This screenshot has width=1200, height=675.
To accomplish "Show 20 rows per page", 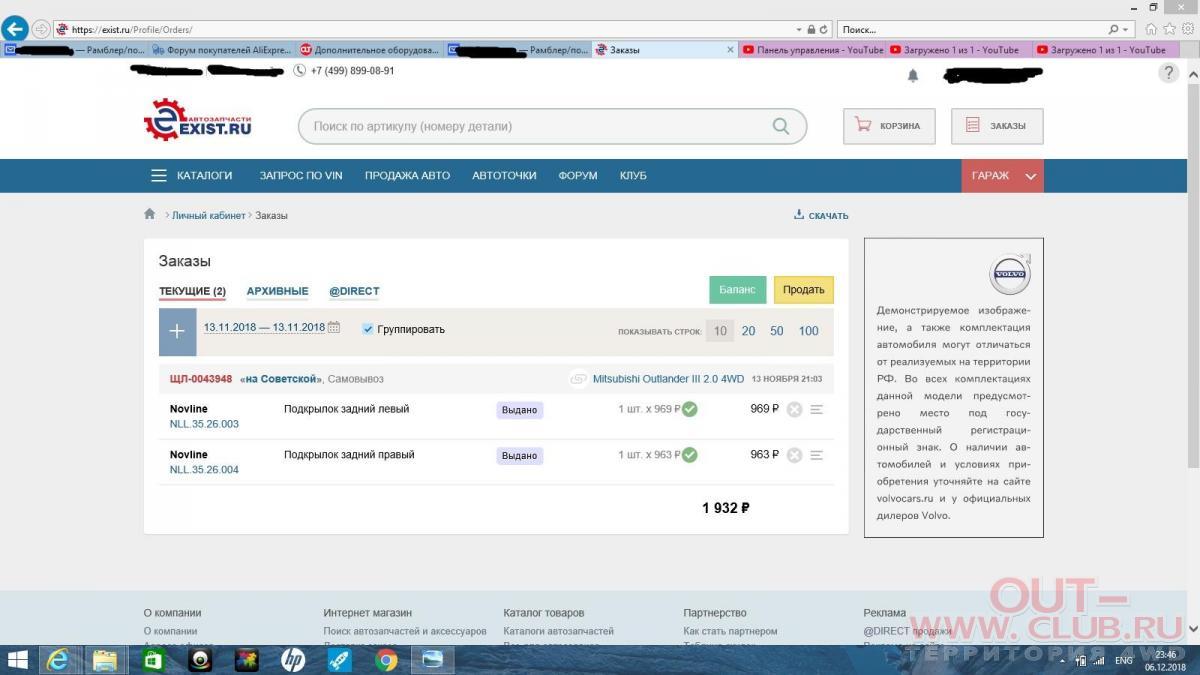I will (748, 331).
